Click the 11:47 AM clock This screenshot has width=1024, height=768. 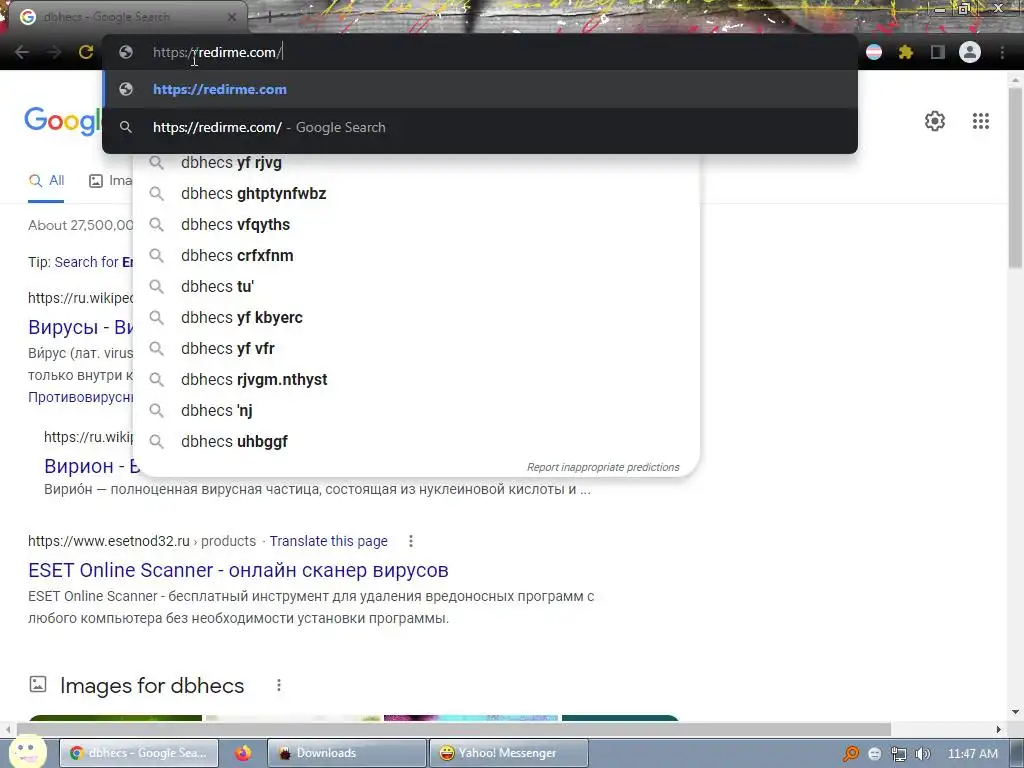click(972, 754)
